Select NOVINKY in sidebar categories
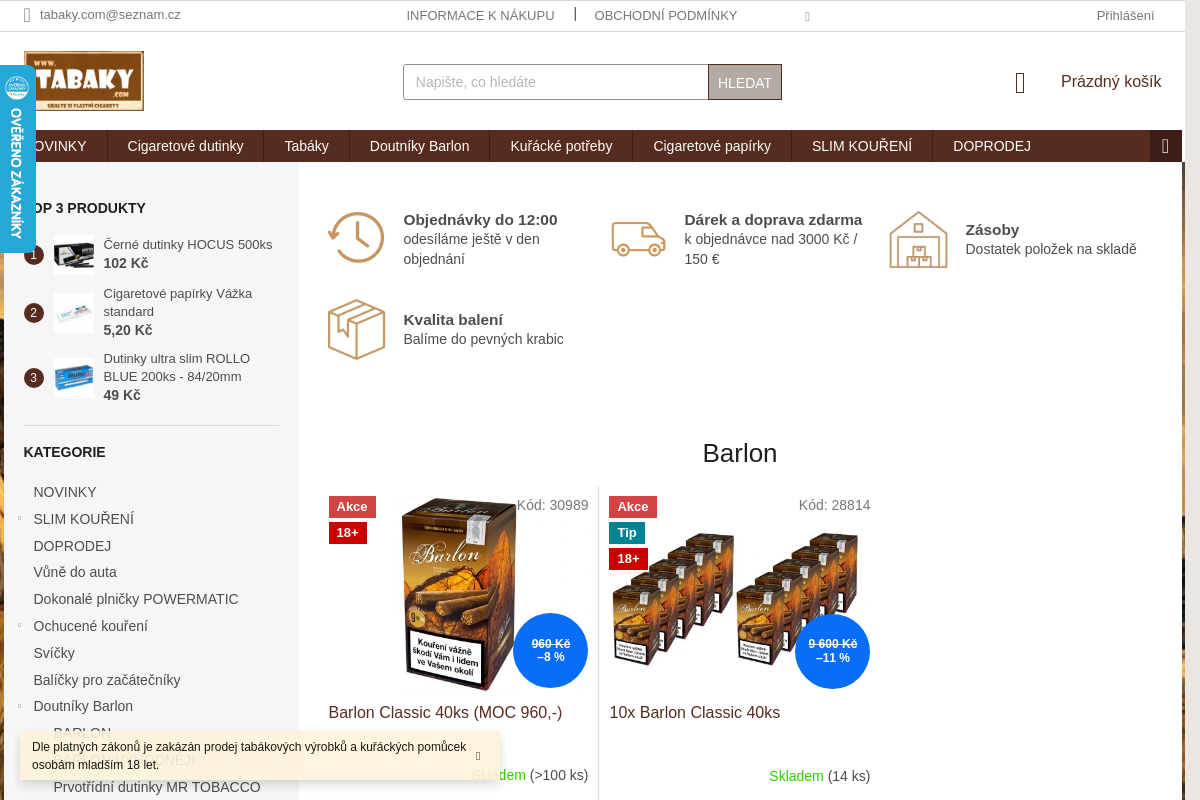The height and width of the screenshot is (800, 1200). point(65,492)
